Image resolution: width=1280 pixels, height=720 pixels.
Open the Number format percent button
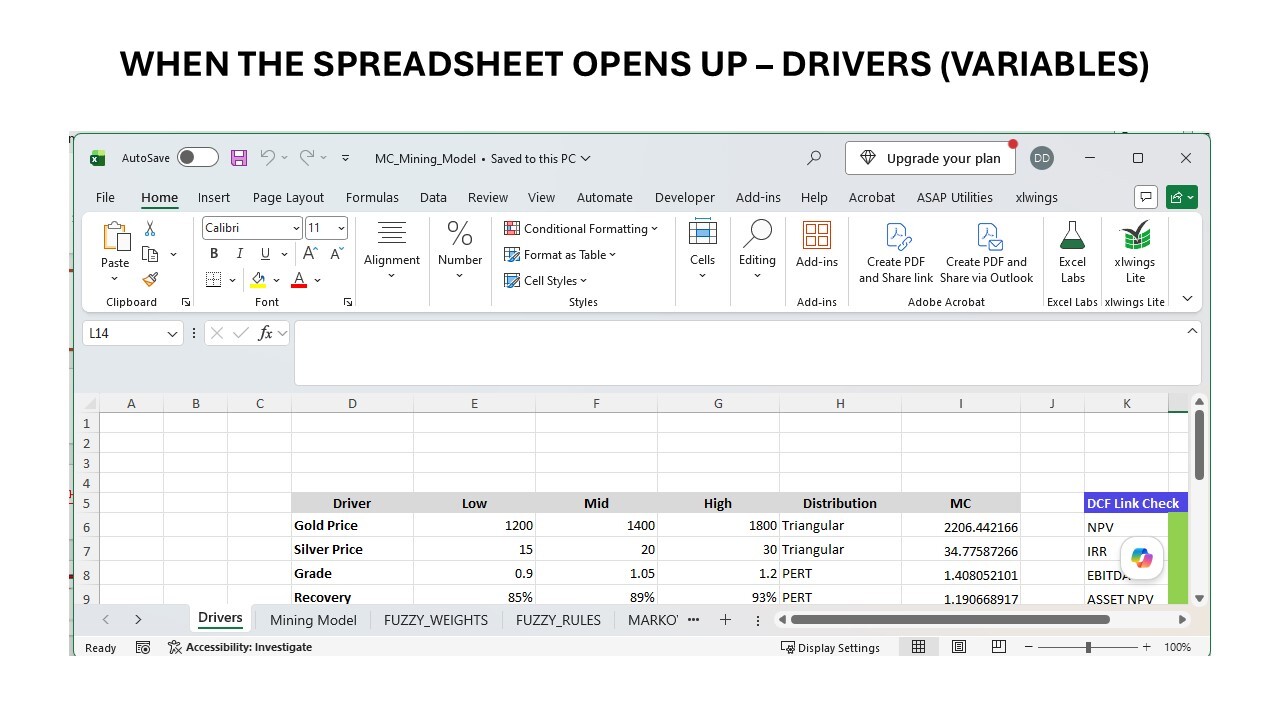pos(460,250)
